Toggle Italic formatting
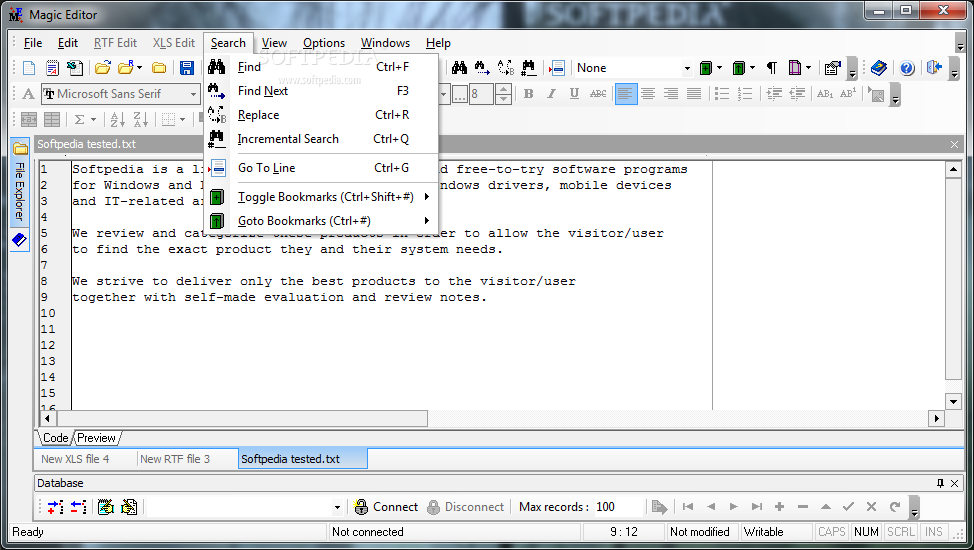 pos(552,94)
